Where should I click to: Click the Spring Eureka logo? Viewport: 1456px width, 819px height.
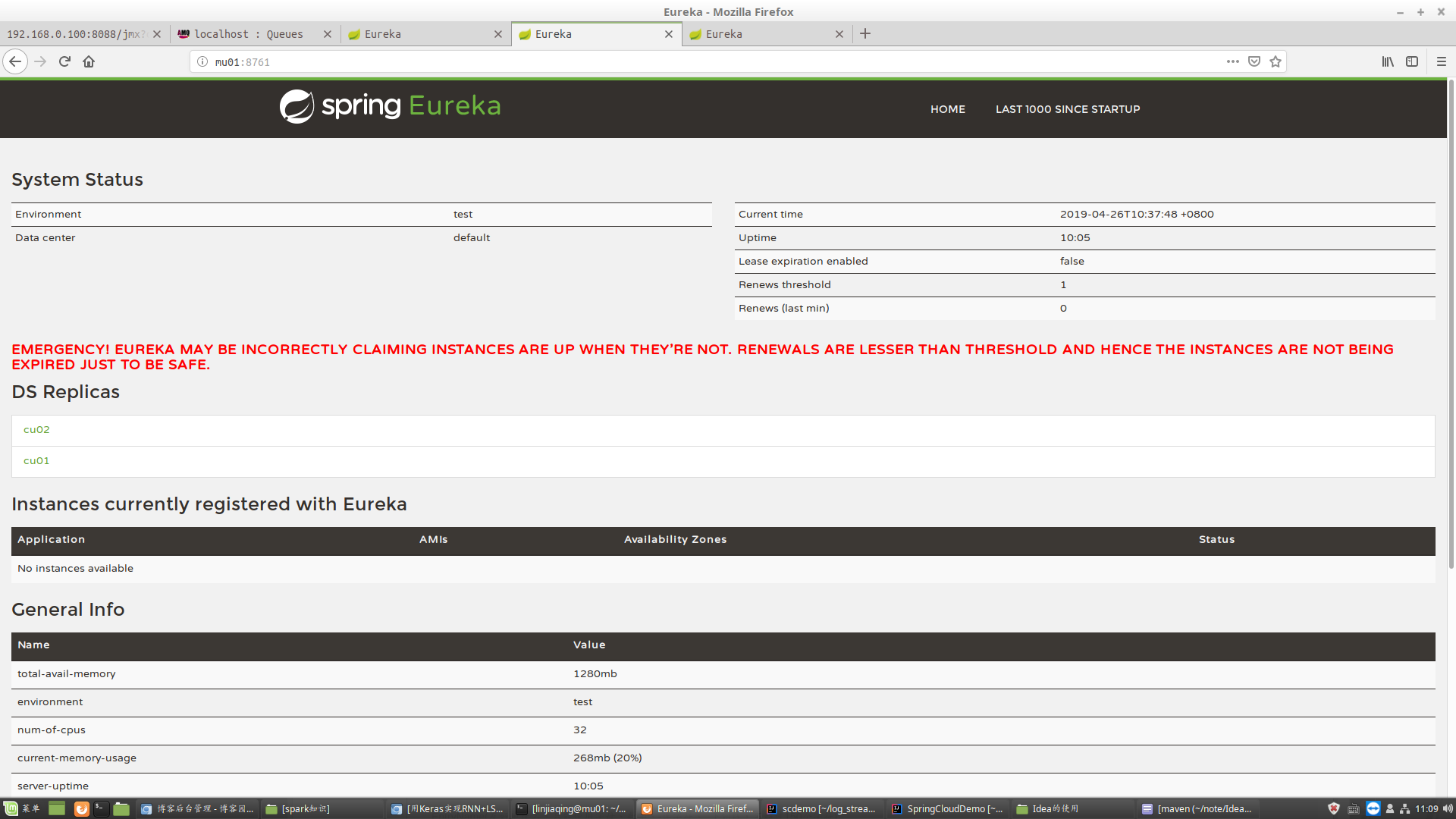390,106
